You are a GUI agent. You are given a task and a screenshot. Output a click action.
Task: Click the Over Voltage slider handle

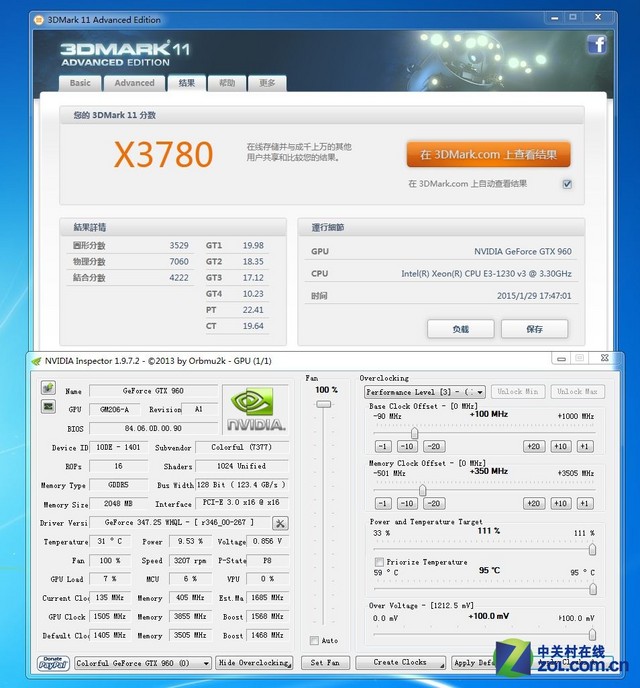(x=592, y=634)
